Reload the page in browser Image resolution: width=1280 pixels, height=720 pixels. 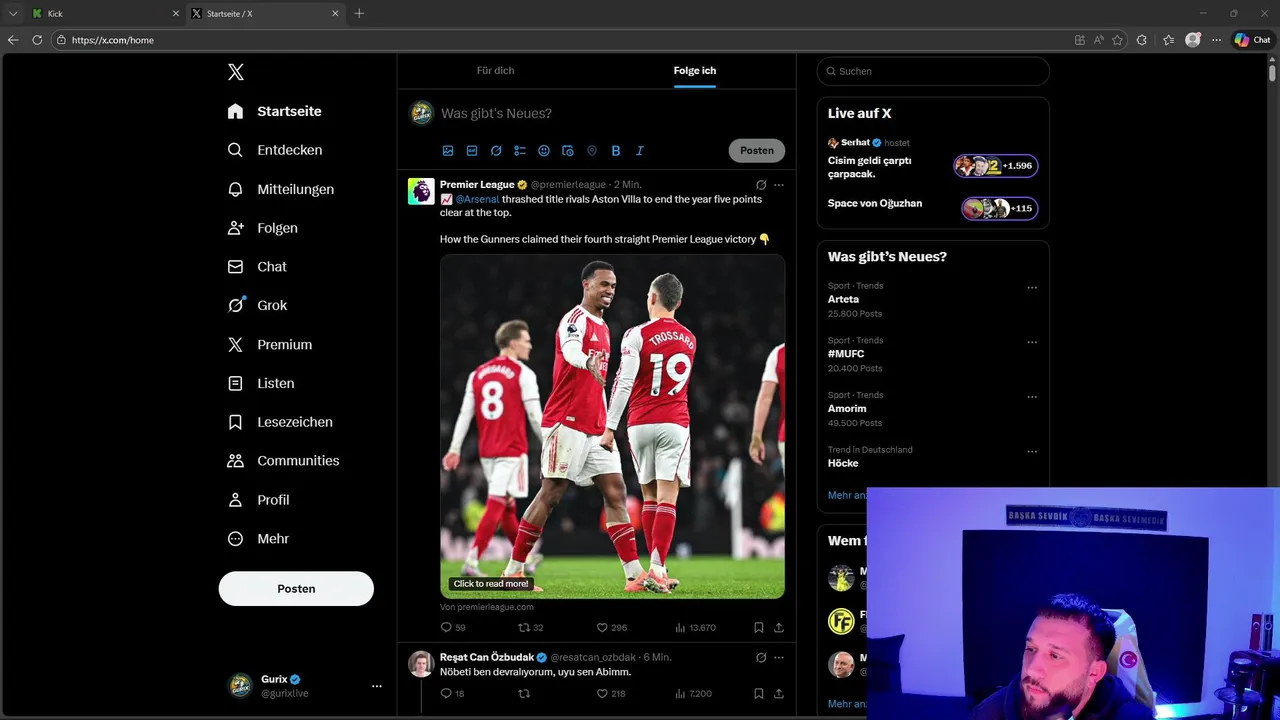tap(37, 40)
